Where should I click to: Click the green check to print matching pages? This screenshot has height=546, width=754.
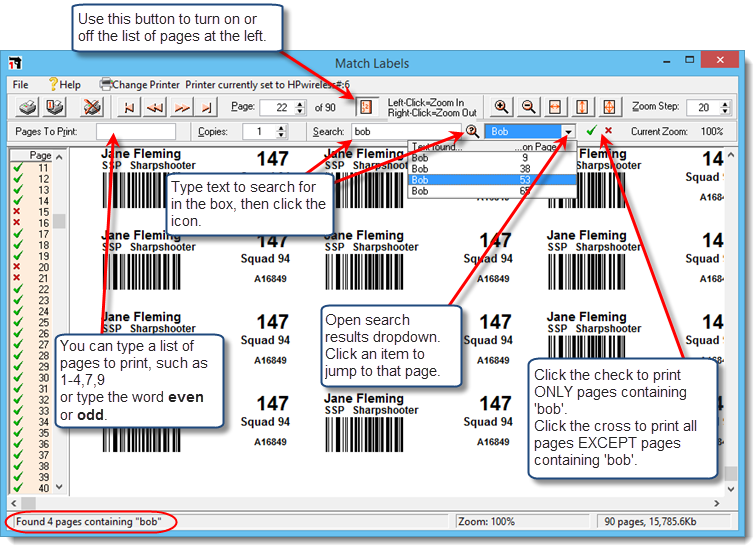(591, 130)
